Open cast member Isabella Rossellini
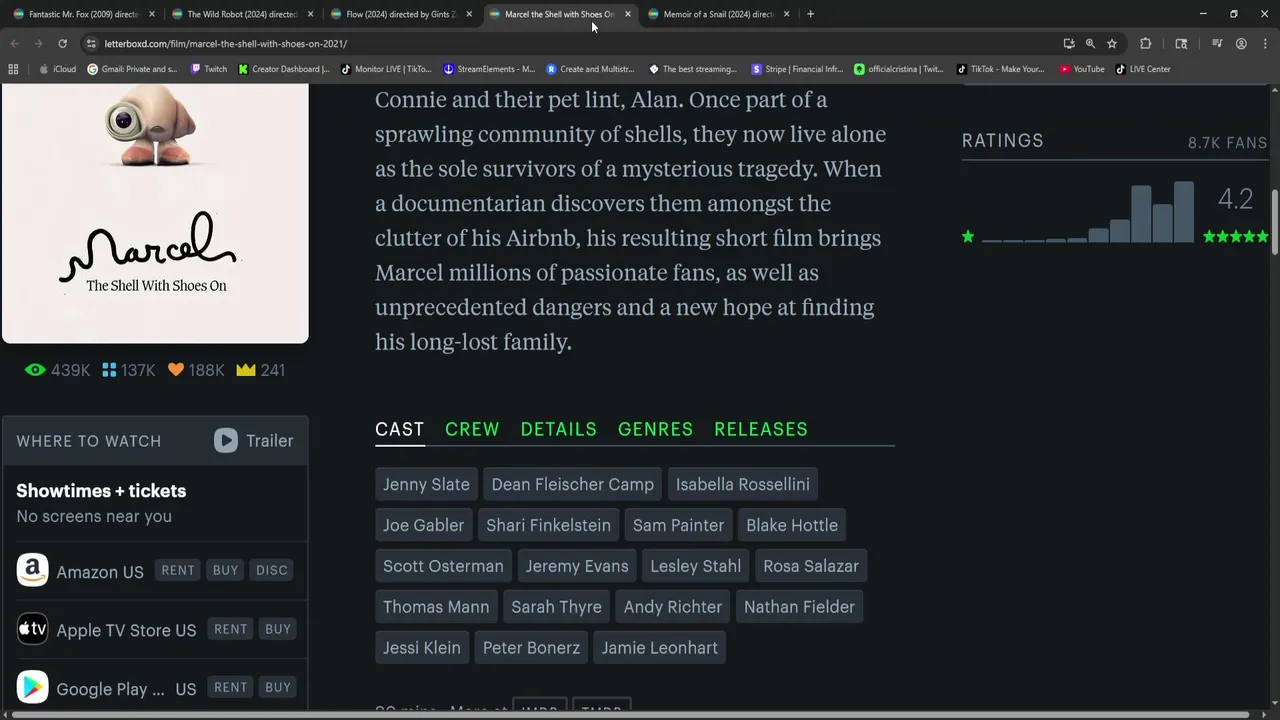This screenshot has height=720, width=1280. 743,484
